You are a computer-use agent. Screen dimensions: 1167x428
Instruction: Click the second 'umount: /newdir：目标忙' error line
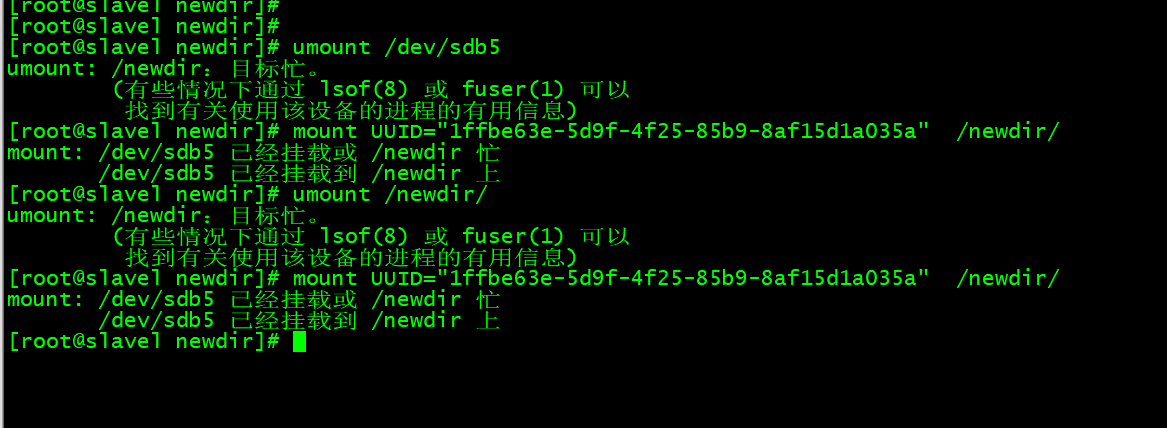tap(165, 216)
